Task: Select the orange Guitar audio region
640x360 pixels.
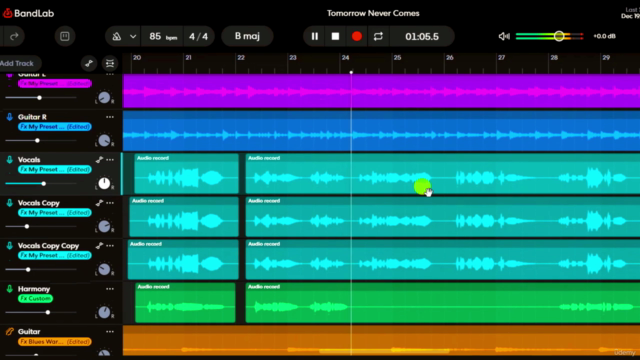Action: [381, 341]
